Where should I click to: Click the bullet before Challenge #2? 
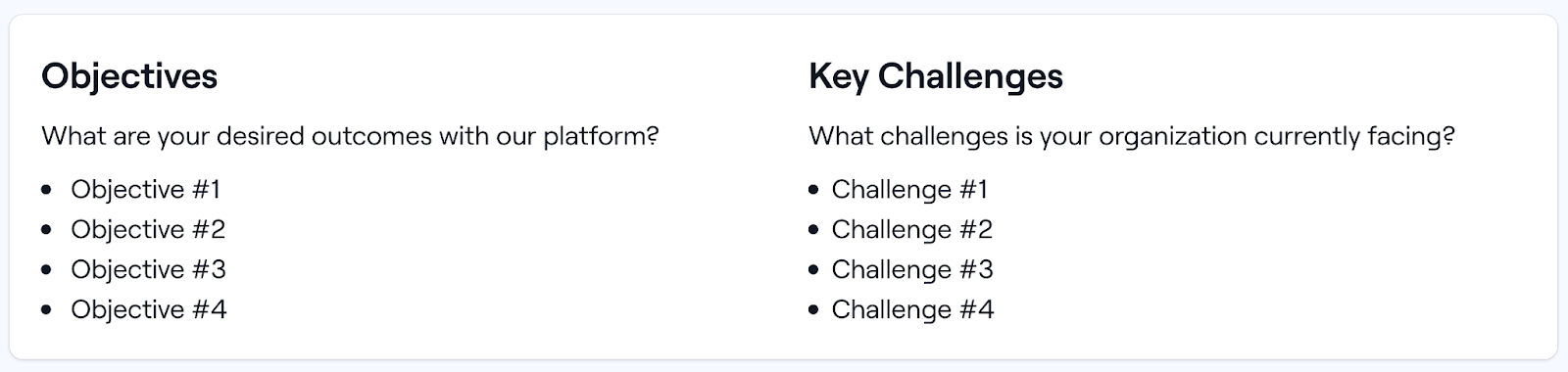(x=813, y=229)
